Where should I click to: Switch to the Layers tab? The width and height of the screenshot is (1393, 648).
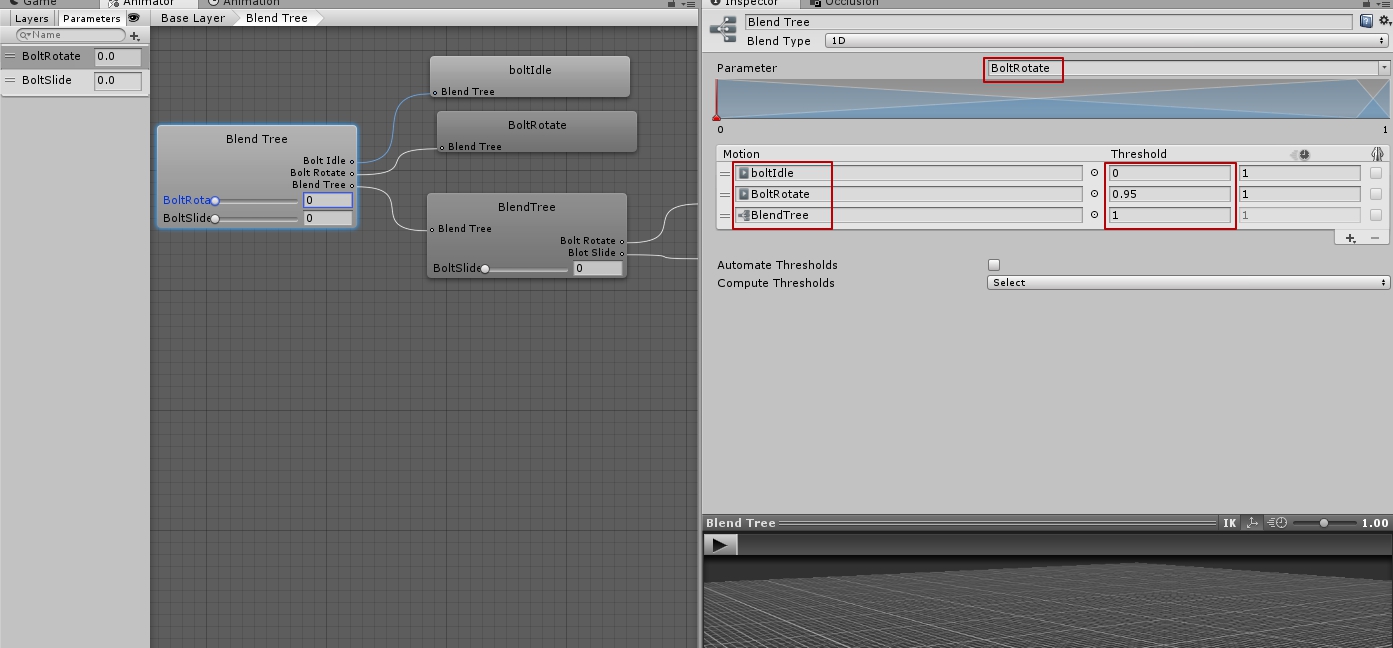click(32, 18)
